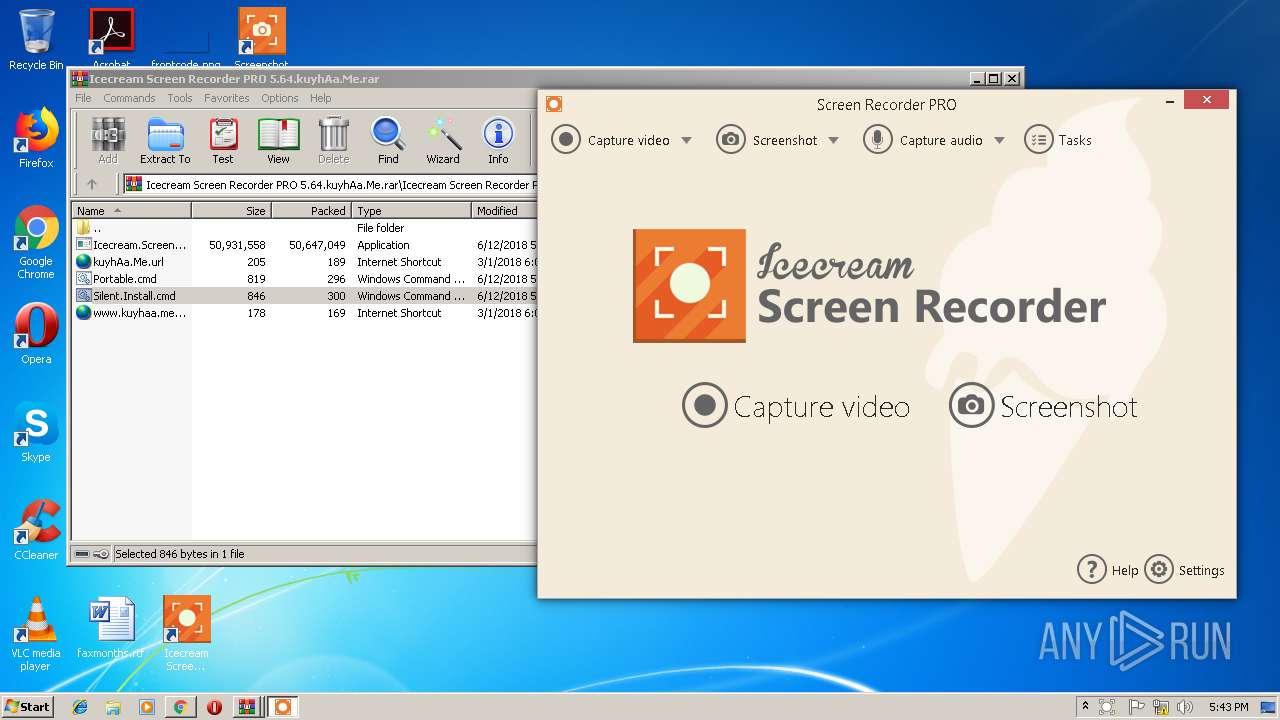The width and height of the screenshot is (1280, 720).
Task: Select the Portable.cmd file
Action: tap(305, 279)
